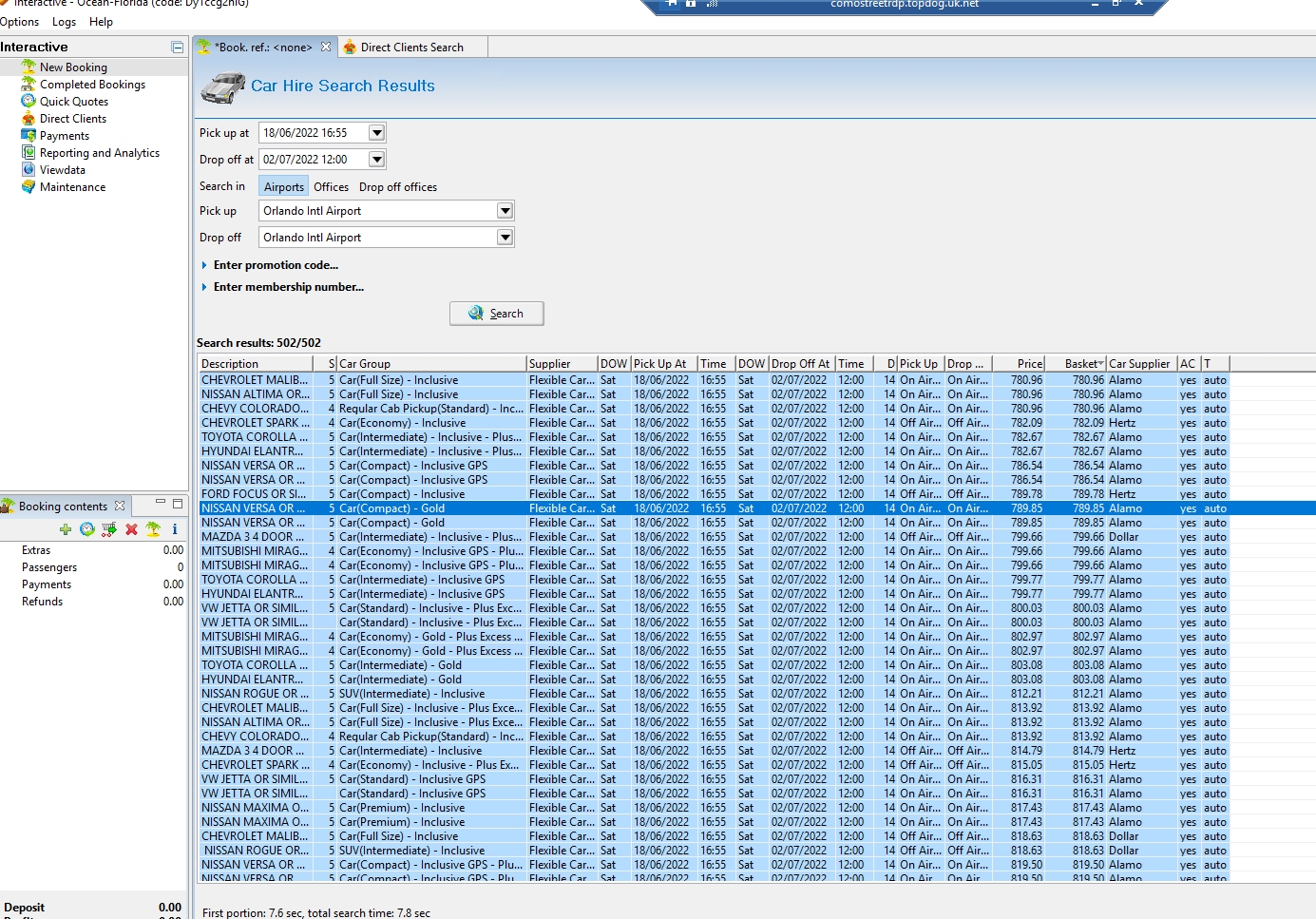Close the Book. ref. <none> tab
The height and width of the screenshot is (919, 1316).
tap(326, 47)
